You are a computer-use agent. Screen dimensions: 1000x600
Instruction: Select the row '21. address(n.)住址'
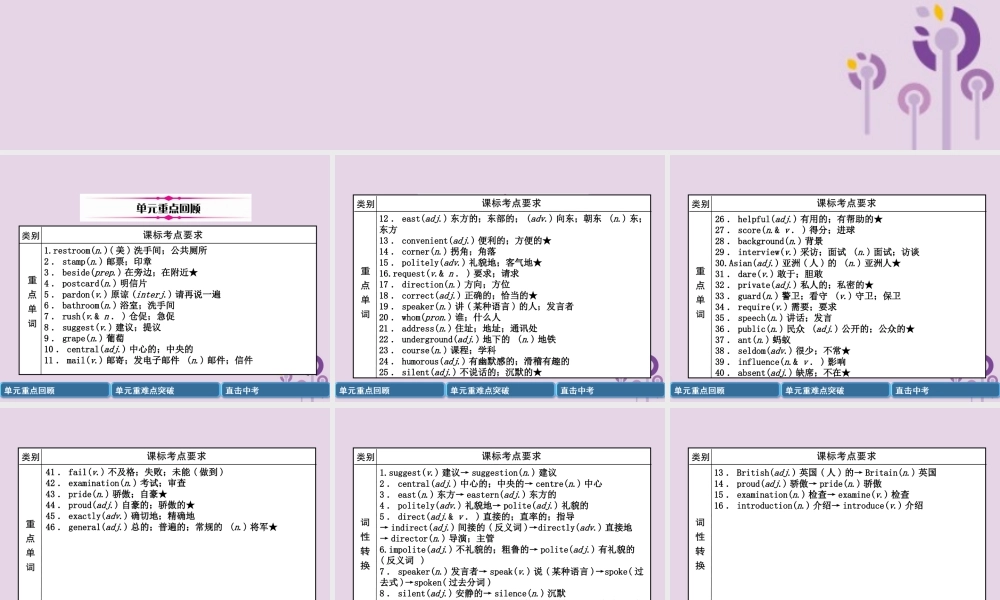pyautogui.click(x=459, y=328)
